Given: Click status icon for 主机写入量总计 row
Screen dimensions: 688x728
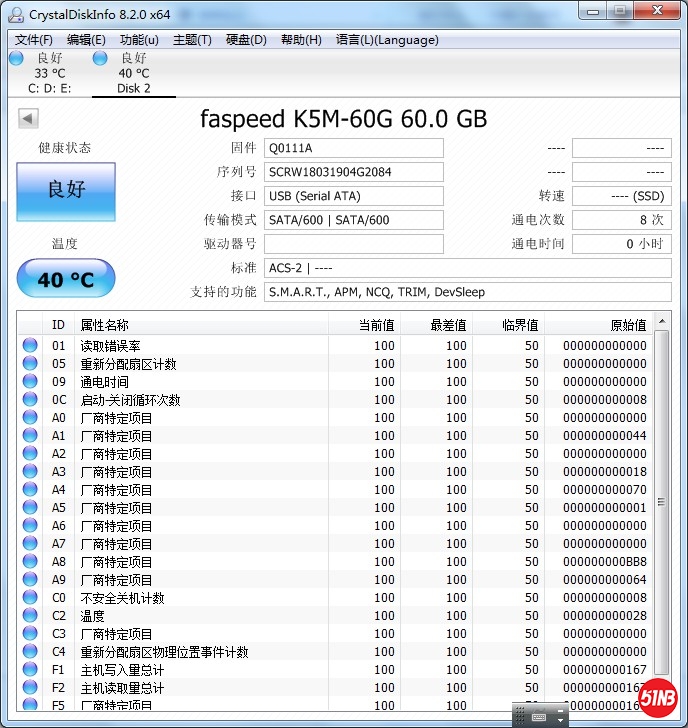Looking at the screenshot, I should tap(30, 670).
